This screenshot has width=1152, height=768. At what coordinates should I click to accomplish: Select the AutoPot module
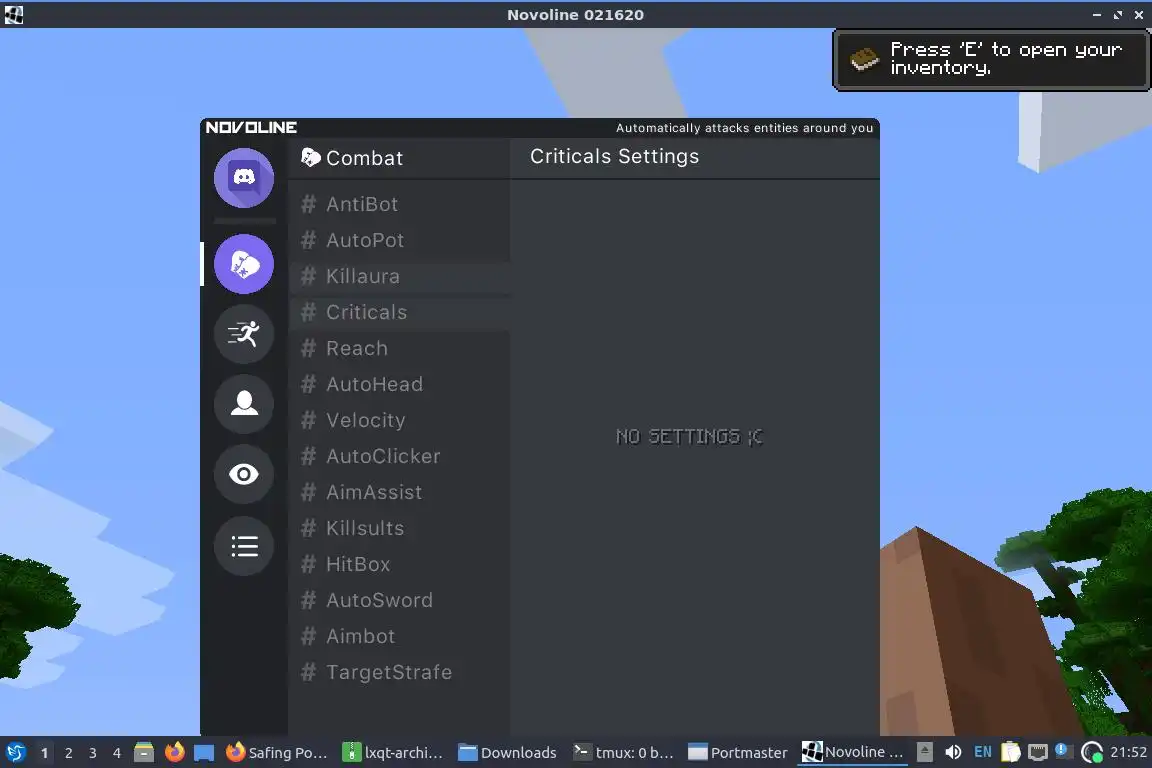400,240
